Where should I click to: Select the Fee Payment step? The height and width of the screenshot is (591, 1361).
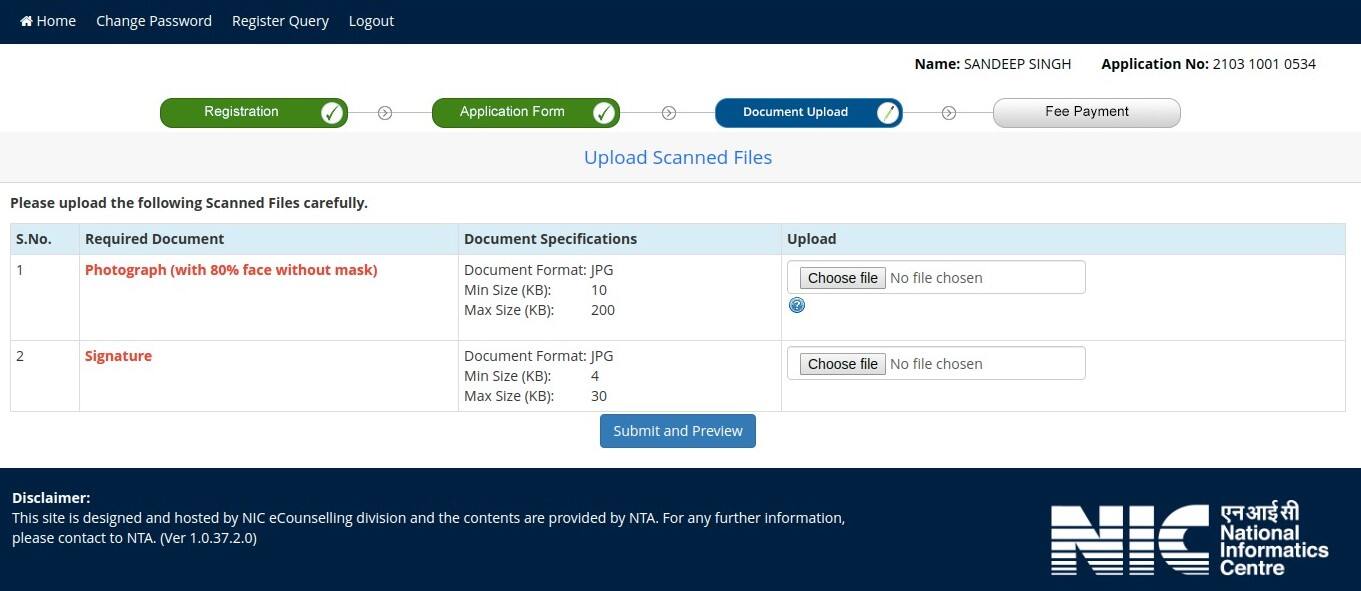pos(1086,112)
